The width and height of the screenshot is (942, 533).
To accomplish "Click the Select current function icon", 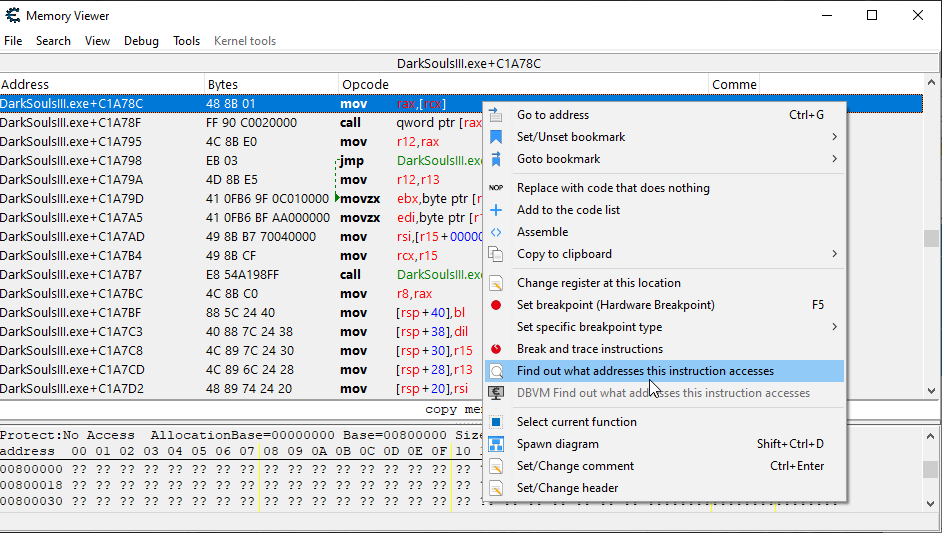I will pyautogui.click(x=496, y=422).
